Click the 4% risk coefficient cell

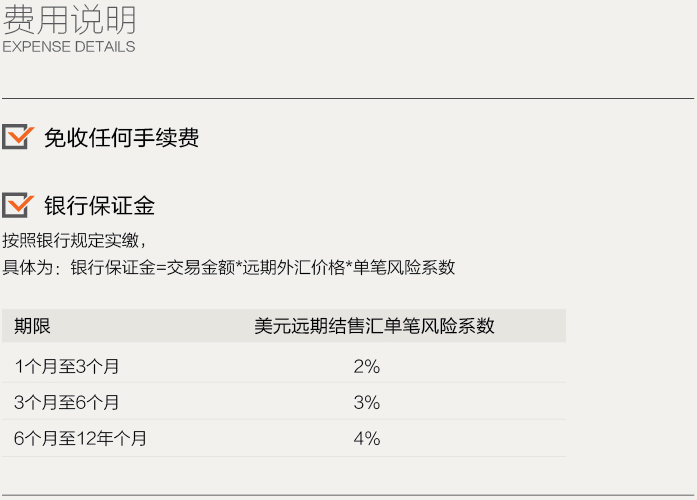[367, 439]
